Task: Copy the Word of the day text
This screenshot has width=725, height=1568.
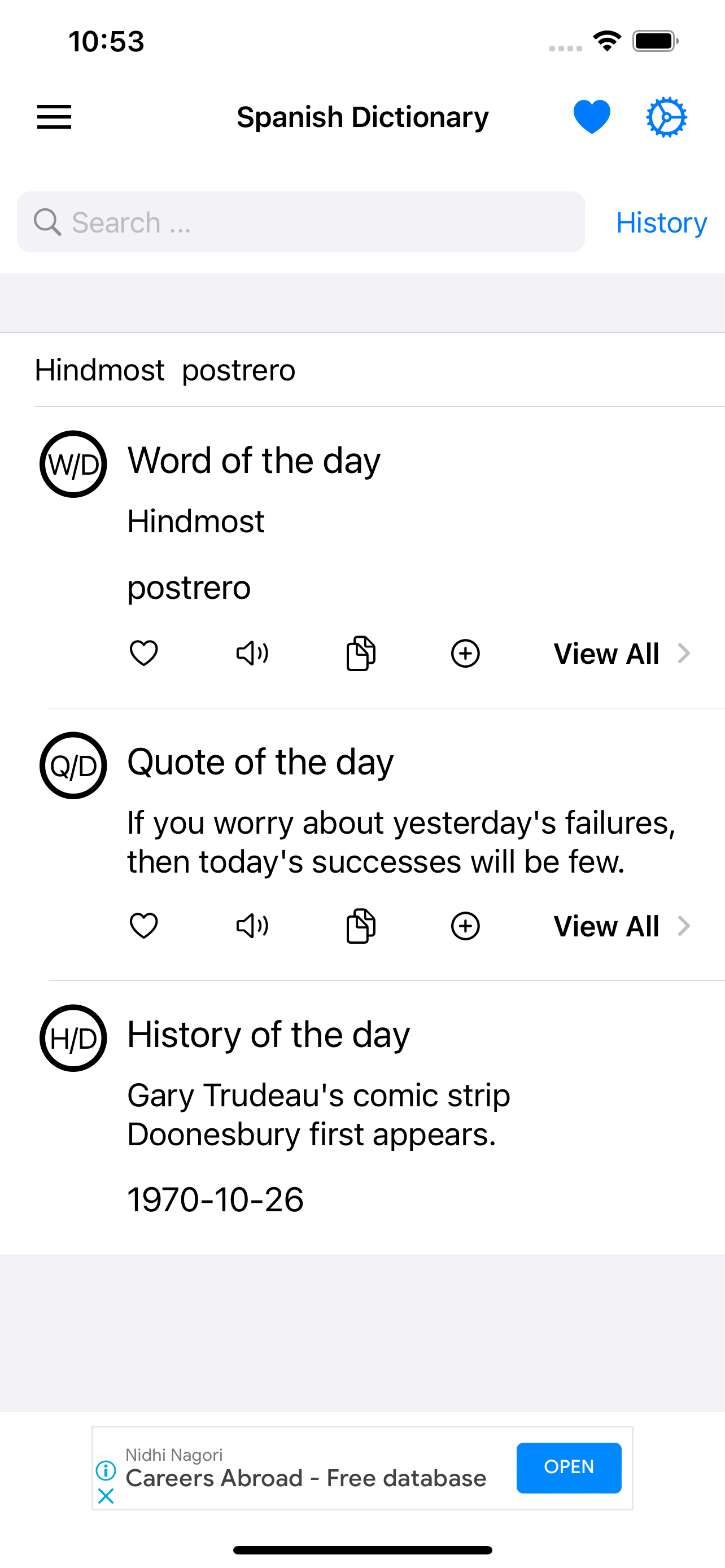Action: [x=360, y=654]
